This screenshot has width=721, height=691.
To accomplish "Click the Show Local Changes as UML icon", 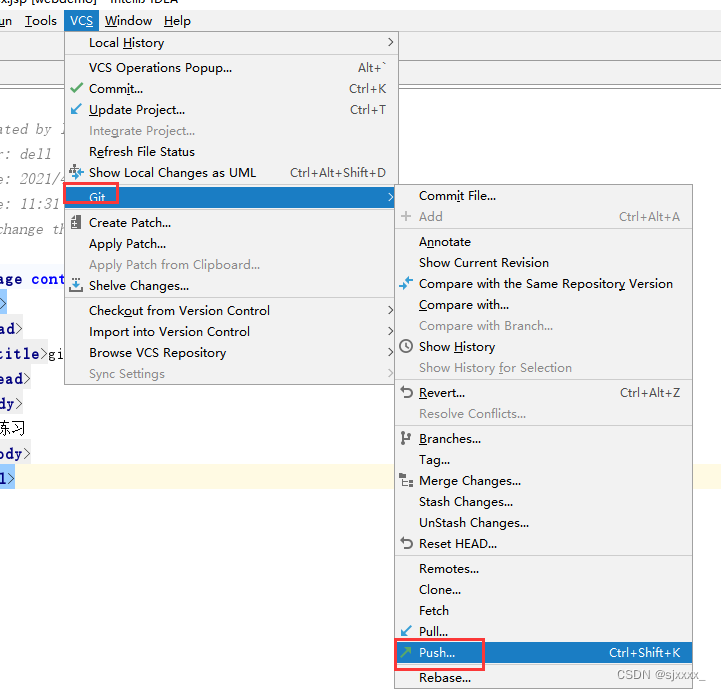I will pos(76,172).
